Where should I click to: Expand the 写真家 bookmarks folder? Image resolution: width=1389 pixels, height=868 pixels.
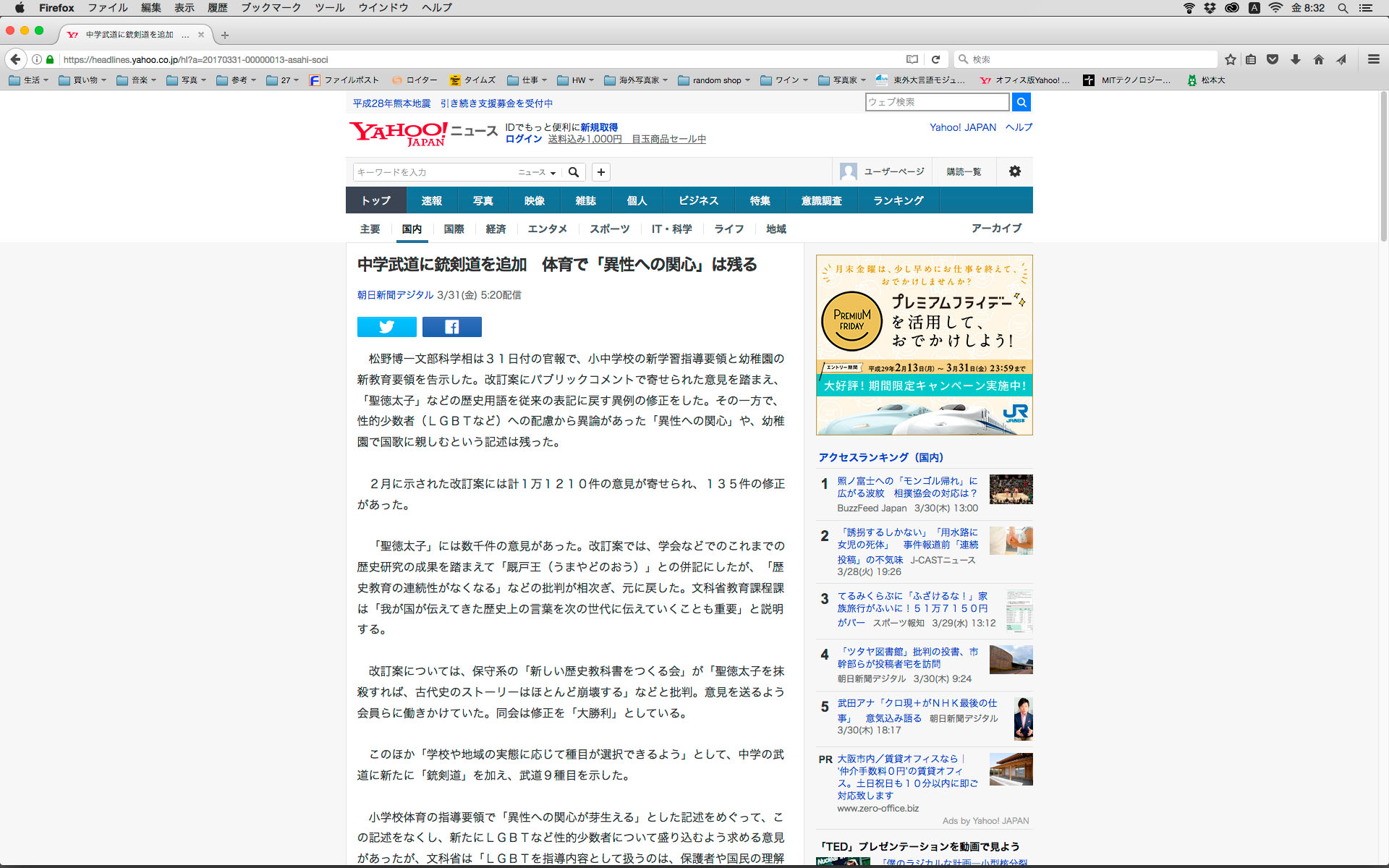(x=843, y=80)
